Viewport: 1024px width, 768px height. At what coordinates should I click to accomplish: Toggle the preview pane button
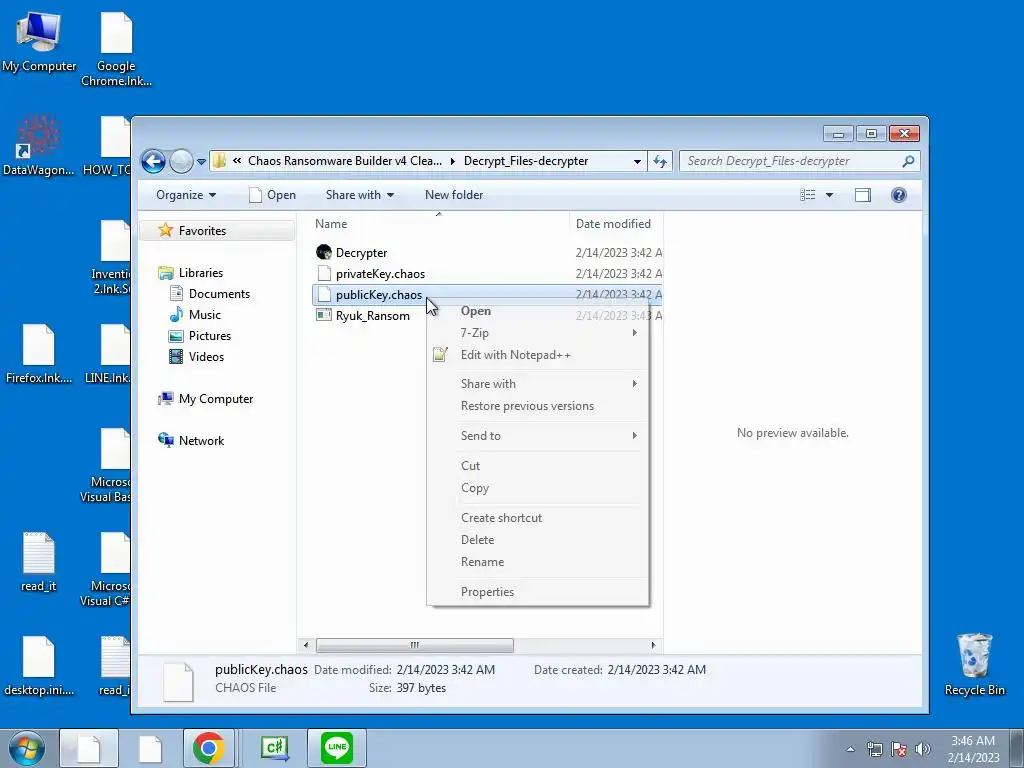863,195
